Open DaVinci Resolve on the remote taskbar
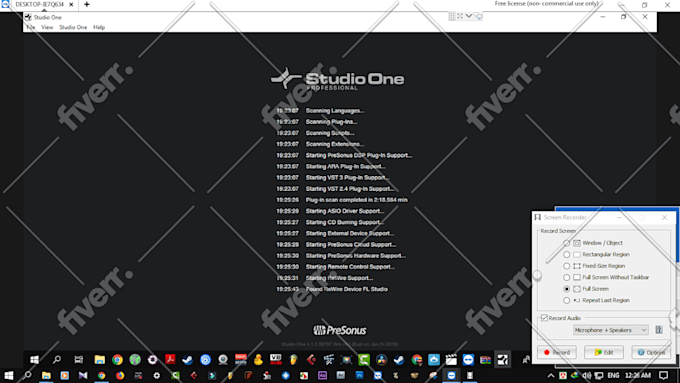Screen dimensions: 680x383 tap(381, 360)
